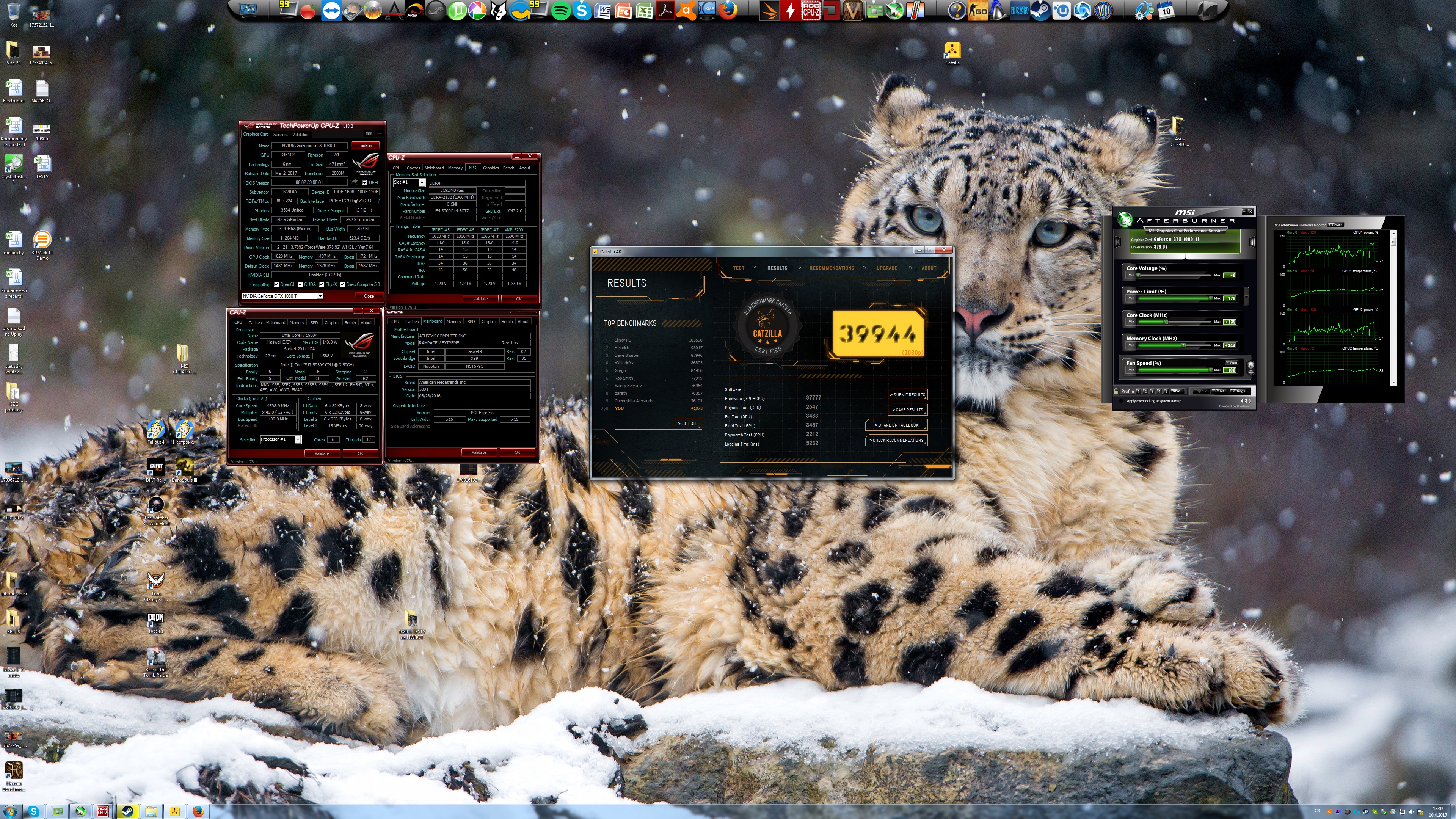This screenshot has height=819, width=1456.
Task: Open the Bench tab in the Mainboard CPU-Z window
Action: pyautogui.click(x=507, y=322)
